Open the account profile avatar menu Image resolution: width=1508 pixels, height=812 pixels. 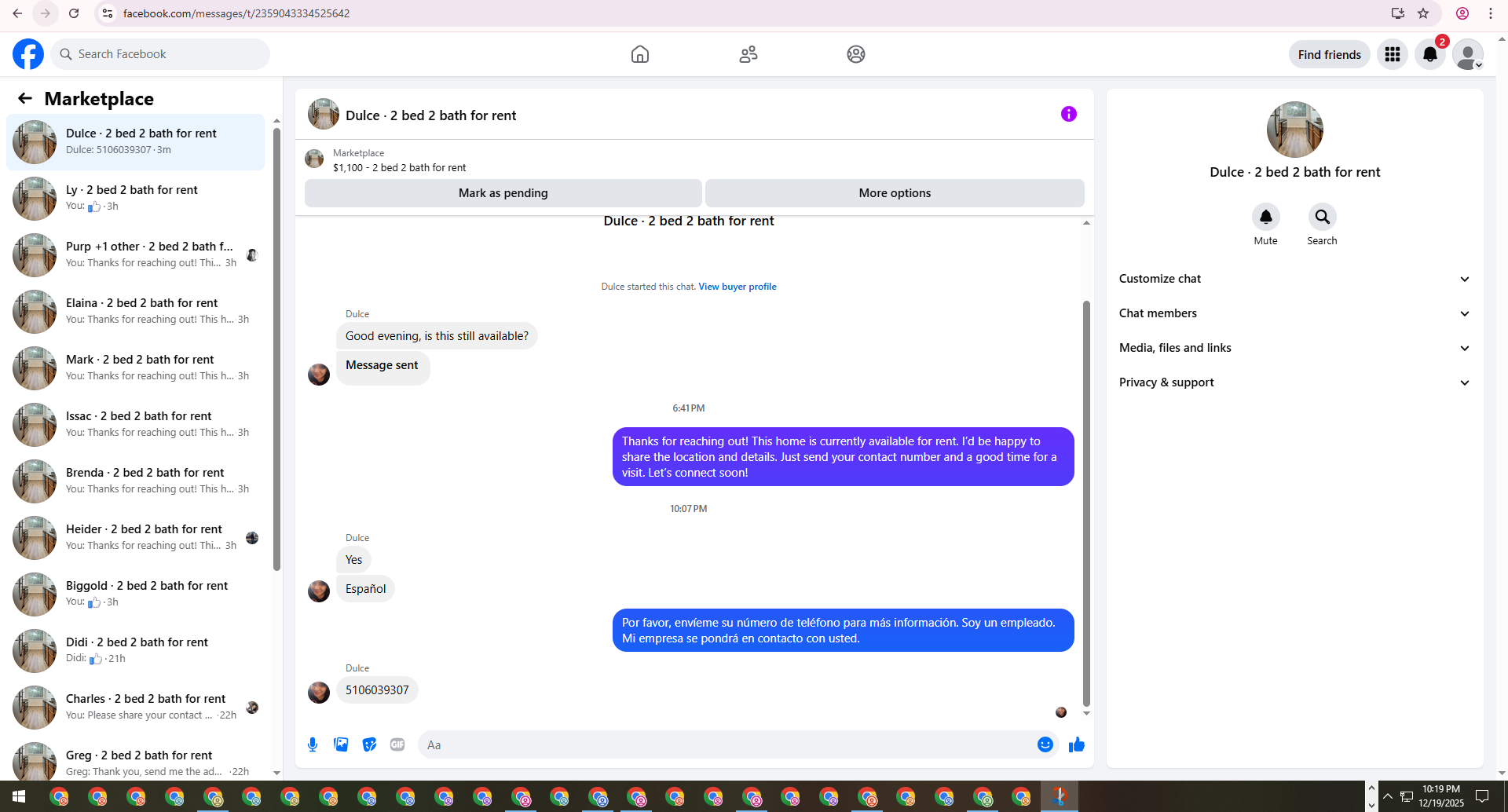pyautogui.click(x=1467, y=54)
